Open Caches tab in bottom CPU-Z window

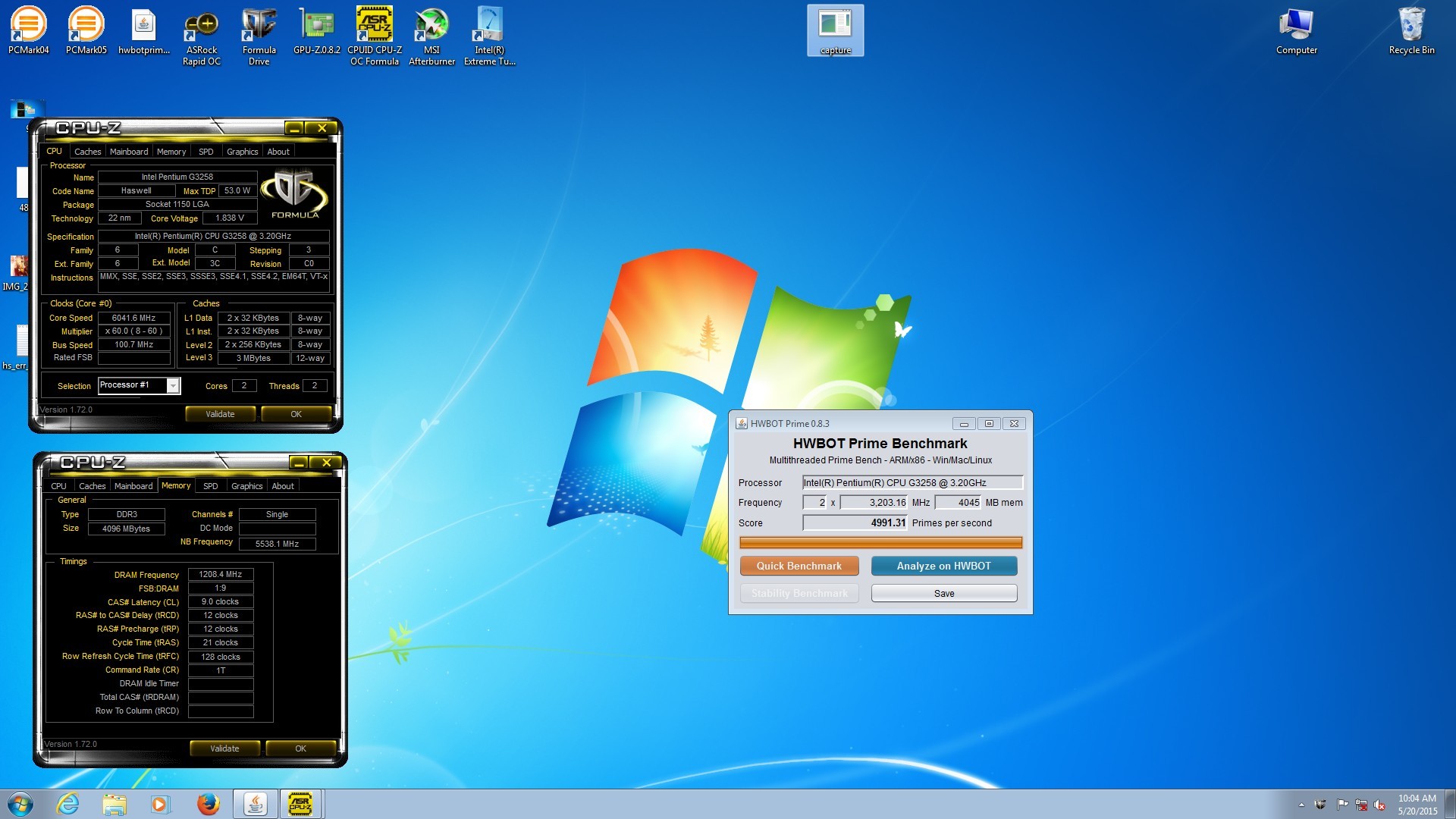click(92, 486)
